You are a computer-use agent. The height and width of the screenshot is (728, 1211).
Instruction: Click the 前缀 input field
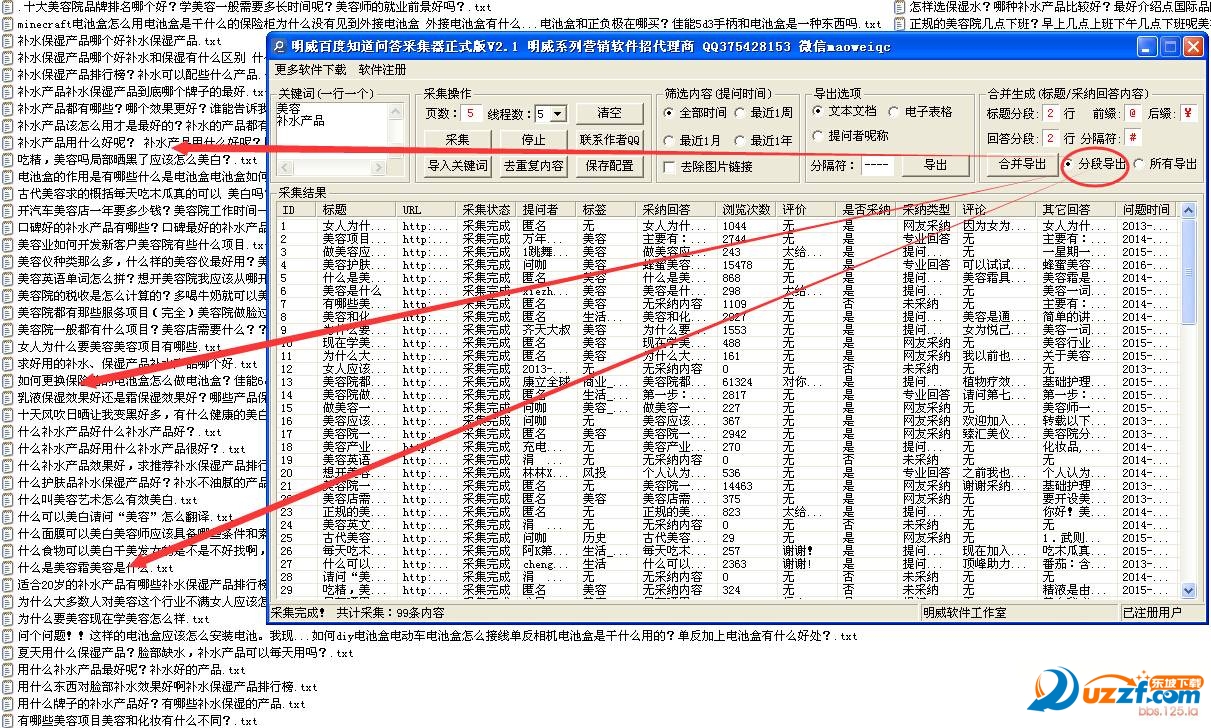pos(1131,113)
